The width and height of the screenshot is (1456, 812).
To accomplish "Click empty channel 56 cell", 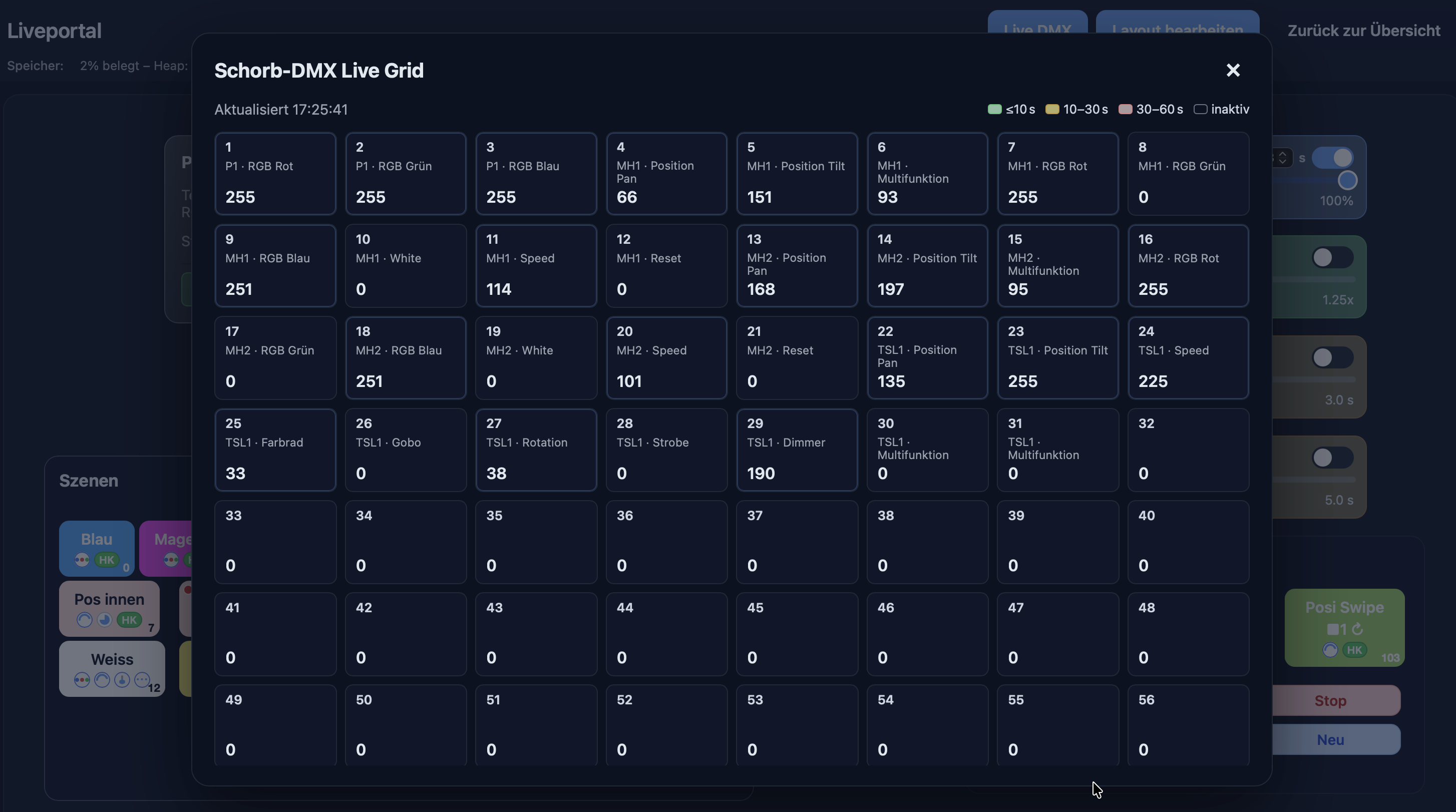I will point(1188,725).
